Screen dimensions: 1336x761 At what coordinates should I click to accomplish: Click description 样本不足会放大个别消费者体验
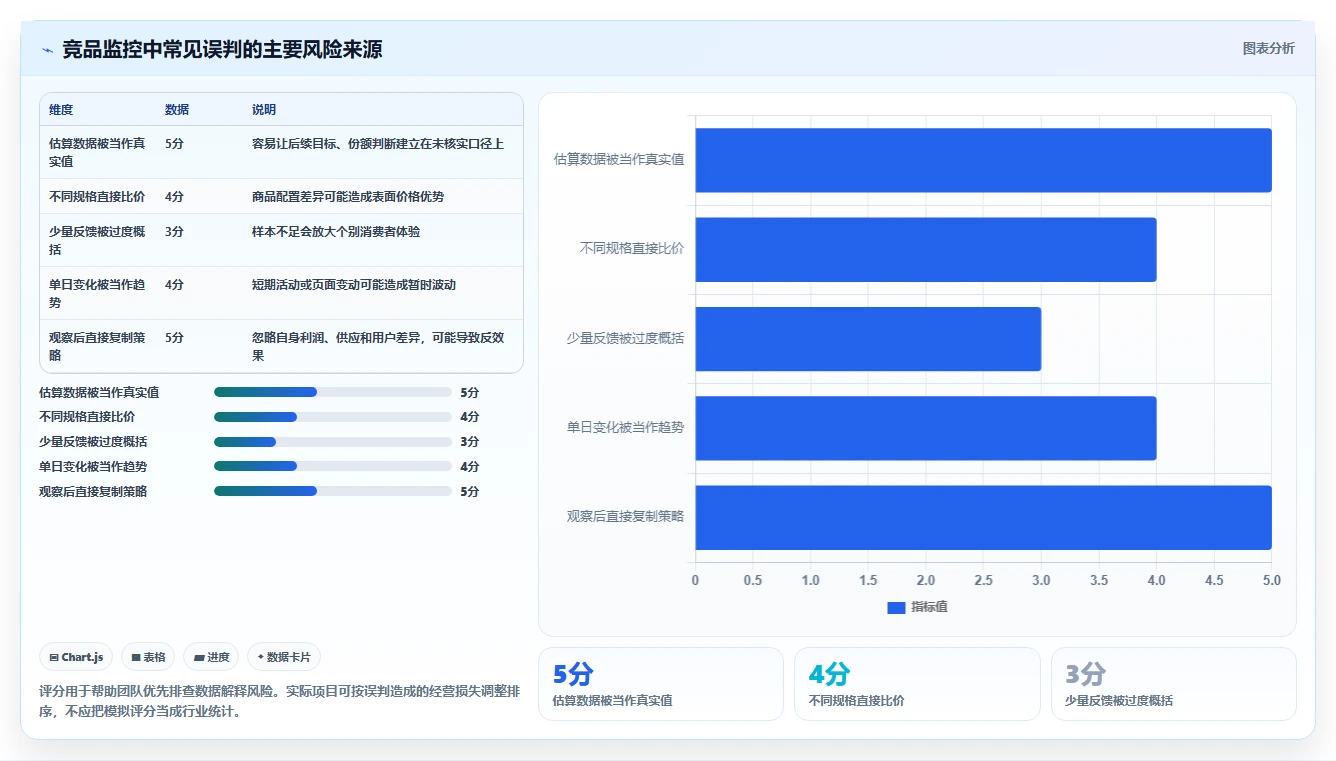(336, 231)
